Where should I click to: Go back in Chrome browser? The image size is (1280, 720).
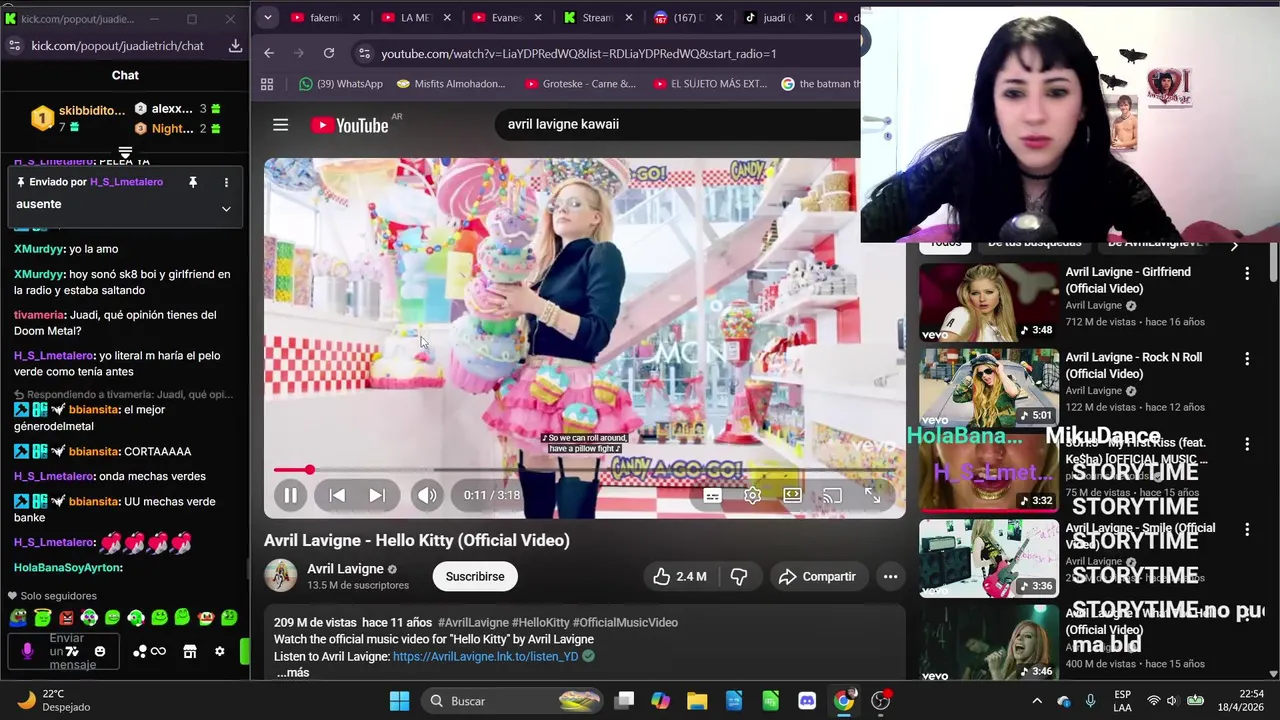click(269, 53)
